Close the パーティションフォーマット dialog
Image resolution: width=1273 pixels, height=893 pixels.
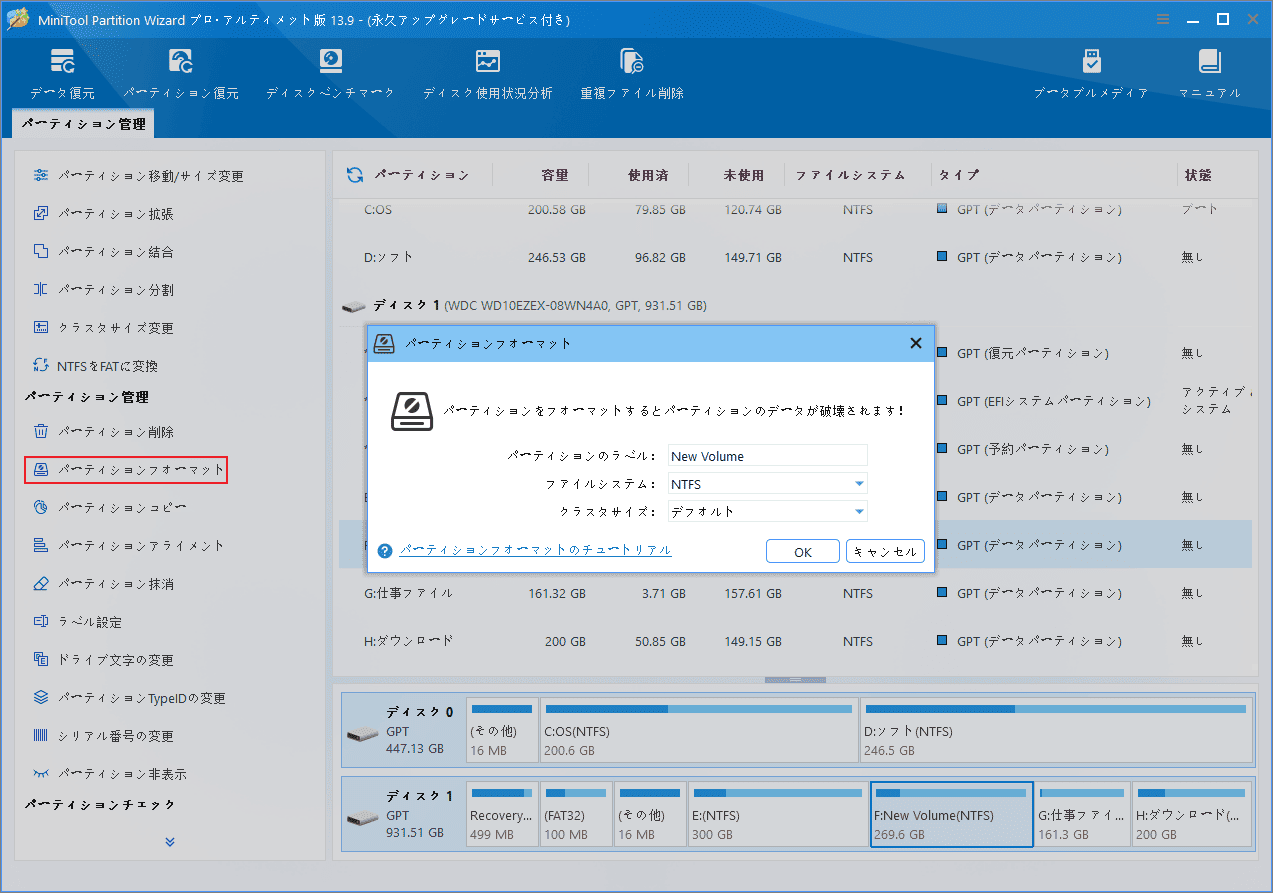[915, 343]
